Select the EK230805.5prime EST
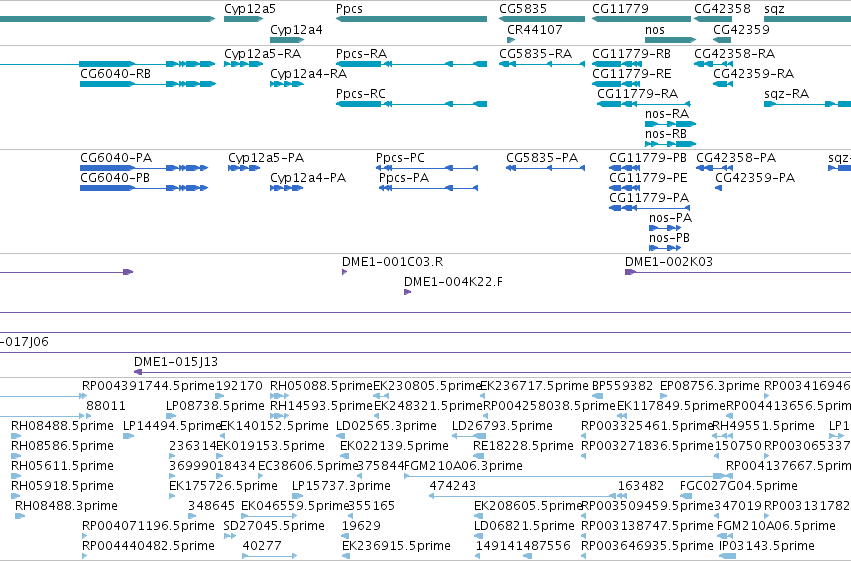The height and width of the screenshot is (561, 851). click(380, 396)
